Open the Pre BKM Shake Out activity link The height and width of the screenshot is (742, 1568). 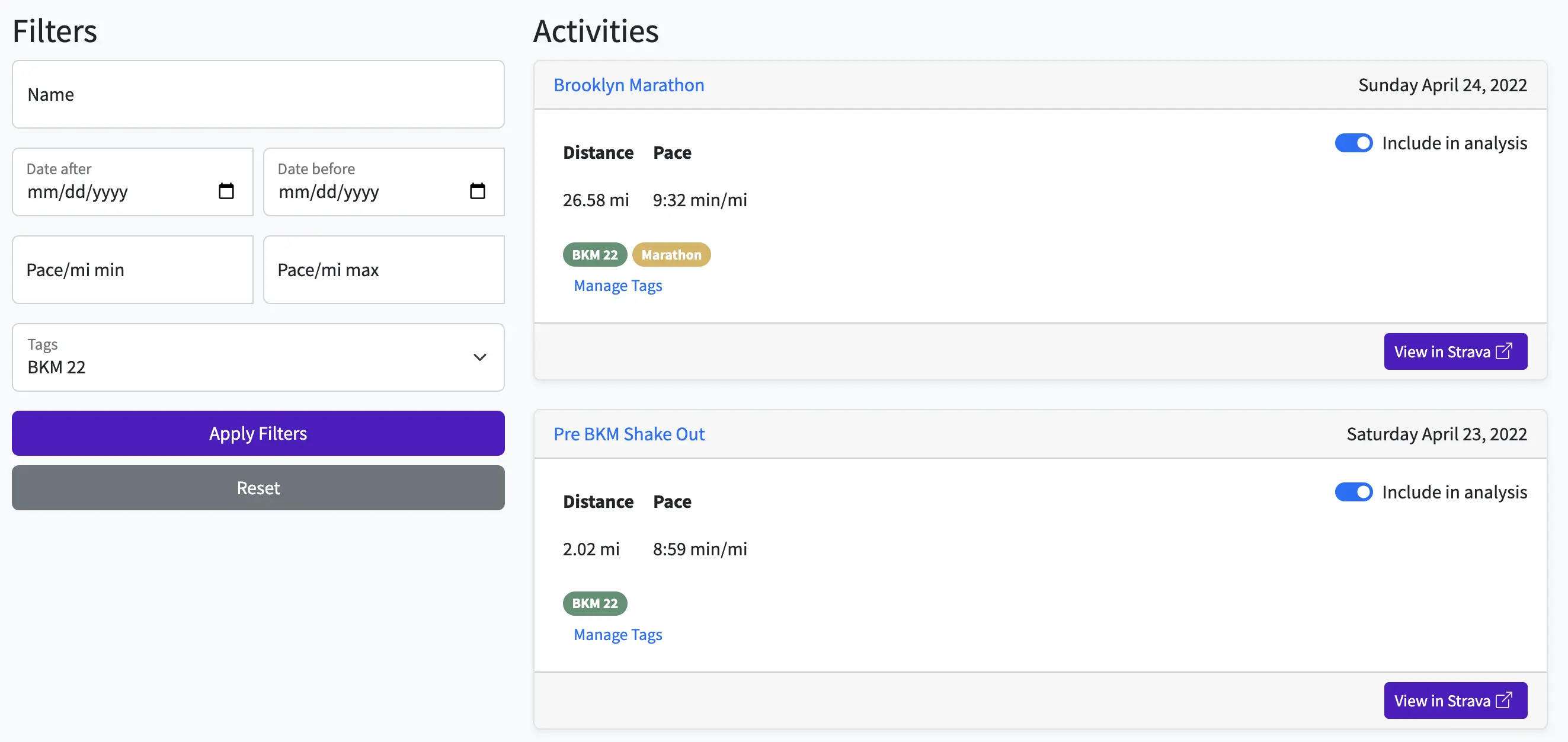coord(629,434)
